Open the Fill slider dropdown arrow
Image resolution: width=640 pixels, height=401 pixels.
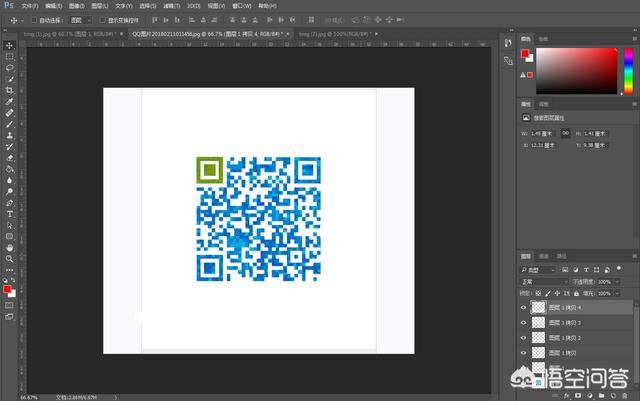point(617,293)
